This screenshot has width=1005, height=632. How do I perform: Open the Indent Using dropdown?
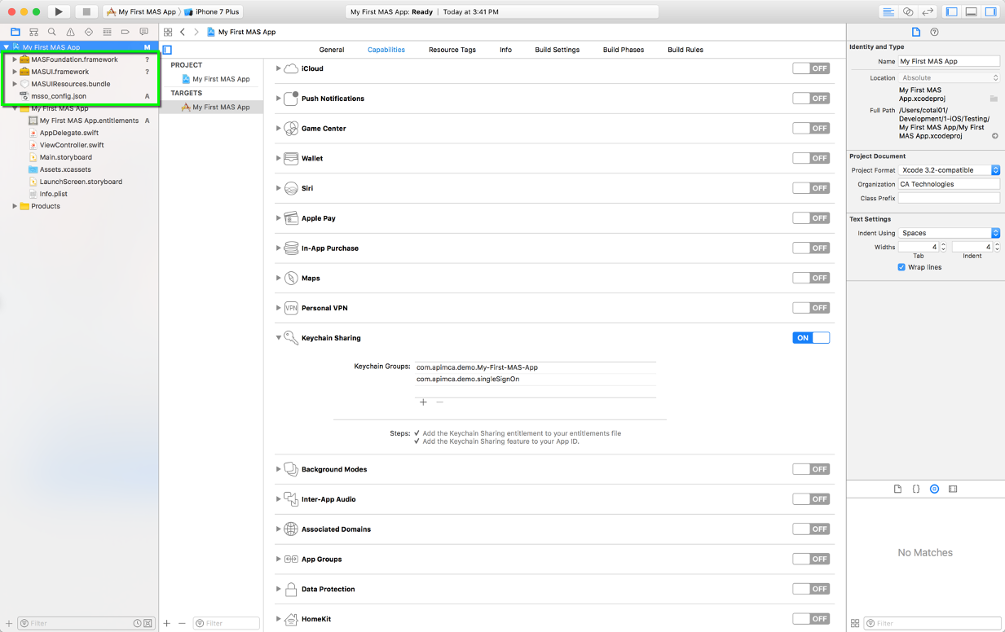coord(949,233)
